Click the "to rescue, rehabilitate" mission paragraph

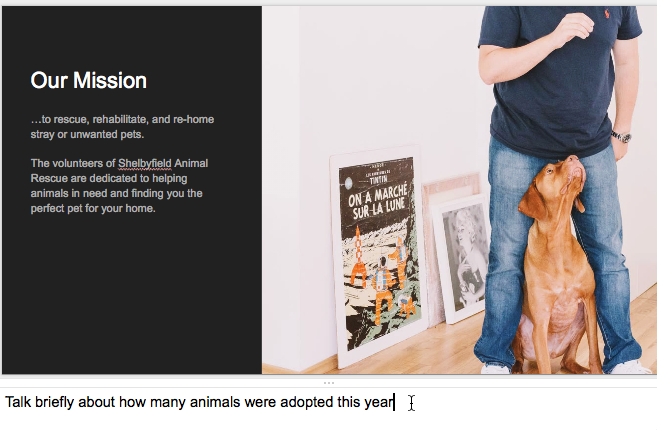(x=122, y=127)
